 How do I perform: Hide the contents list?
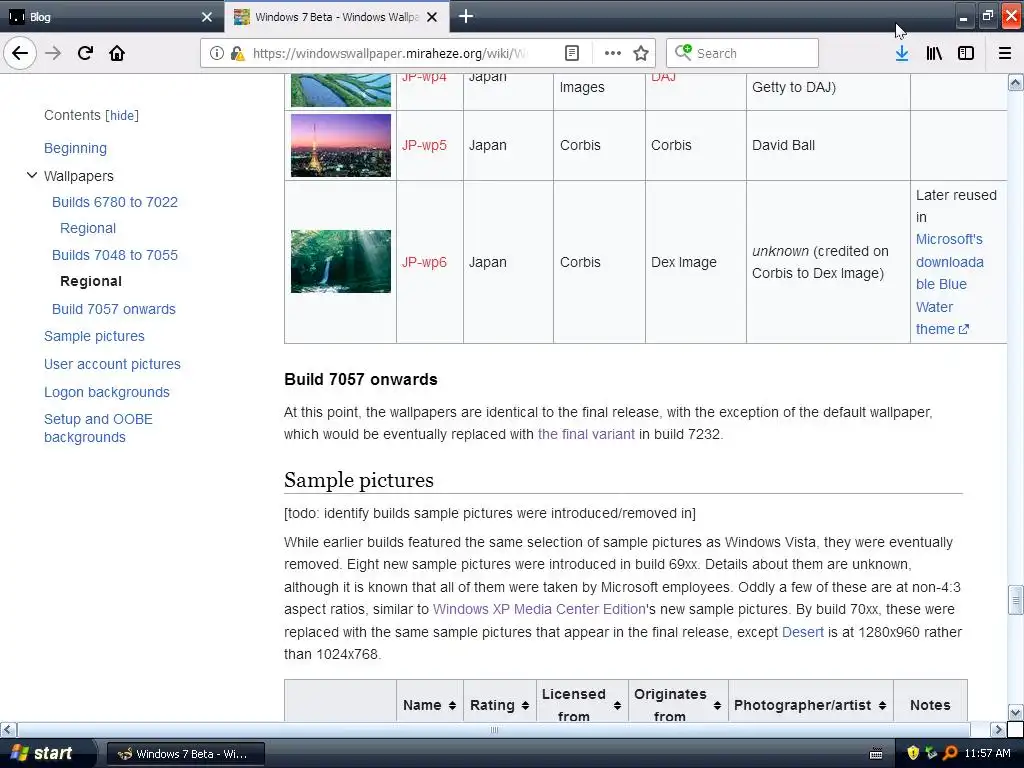click(x=123, y=116)
